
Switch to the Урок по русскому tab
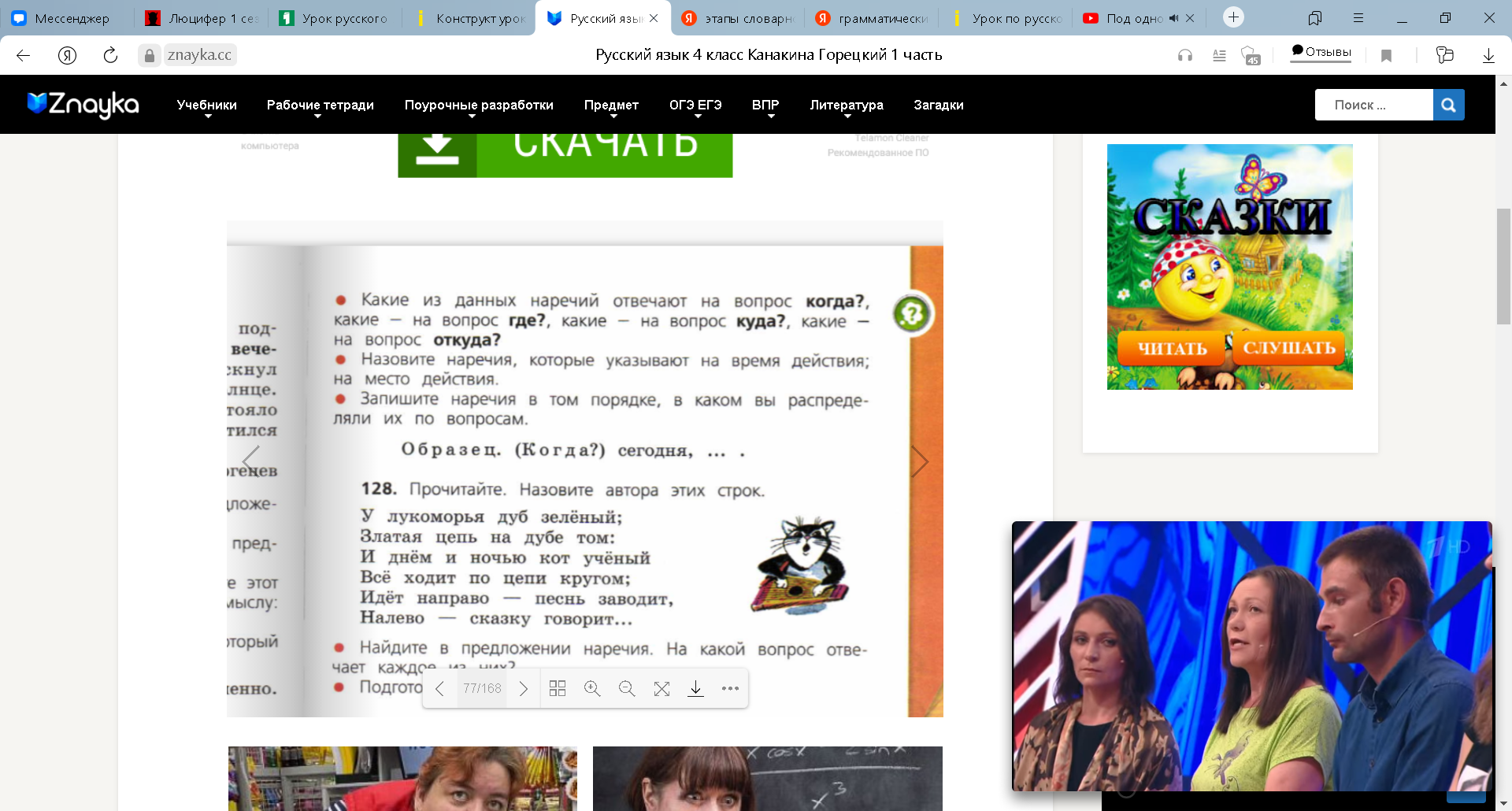coord(1006,18)
